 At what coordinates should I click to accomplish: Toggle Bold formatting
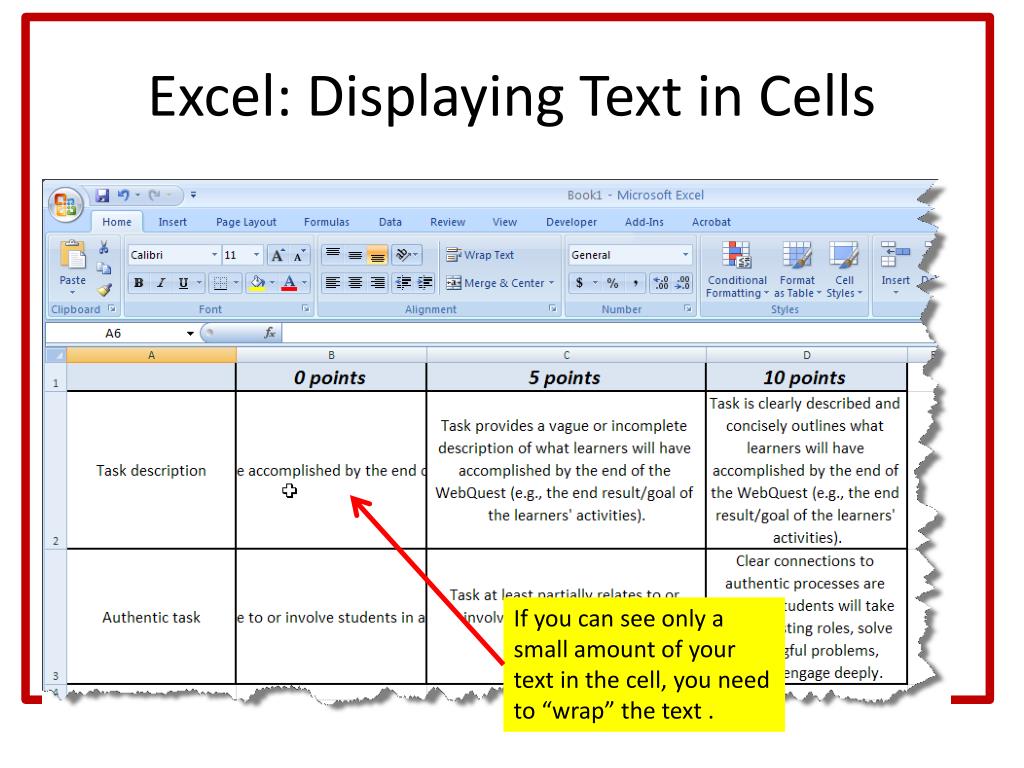[136, 283]
